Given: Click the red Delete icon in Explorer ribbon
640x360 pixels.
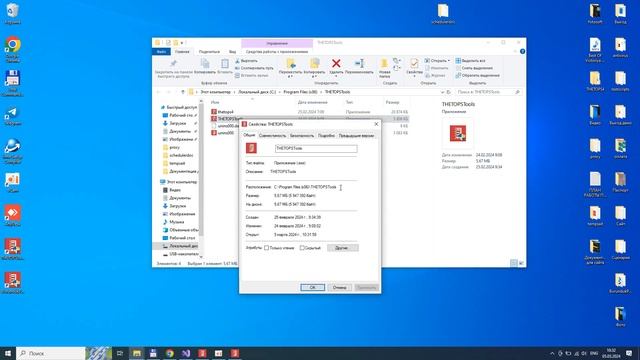Looking at the screenshot, I should click(336, 64).
